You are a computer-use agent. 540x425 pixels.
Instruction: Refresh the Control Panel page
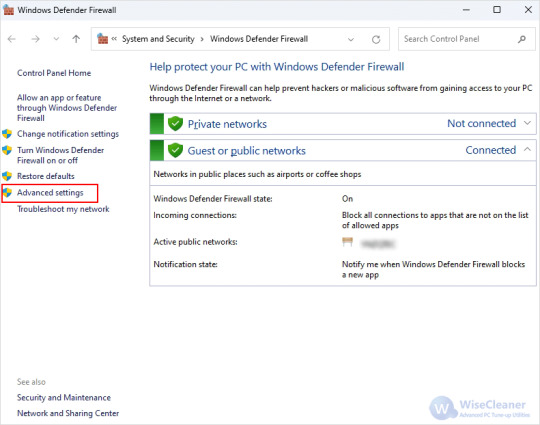[376, 39]
